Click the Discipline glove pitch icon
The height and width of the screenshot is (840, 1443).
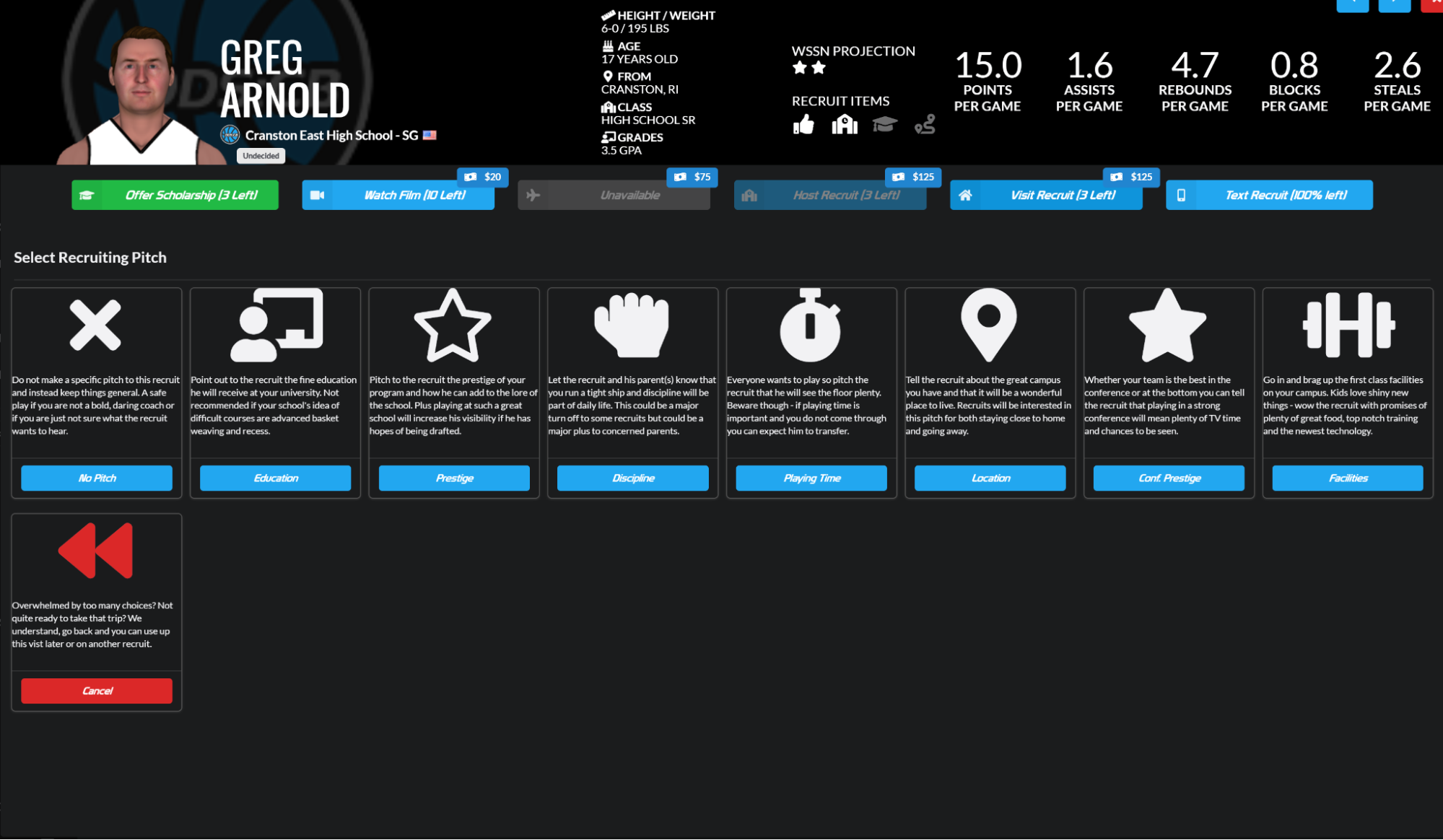pos(631,326)
